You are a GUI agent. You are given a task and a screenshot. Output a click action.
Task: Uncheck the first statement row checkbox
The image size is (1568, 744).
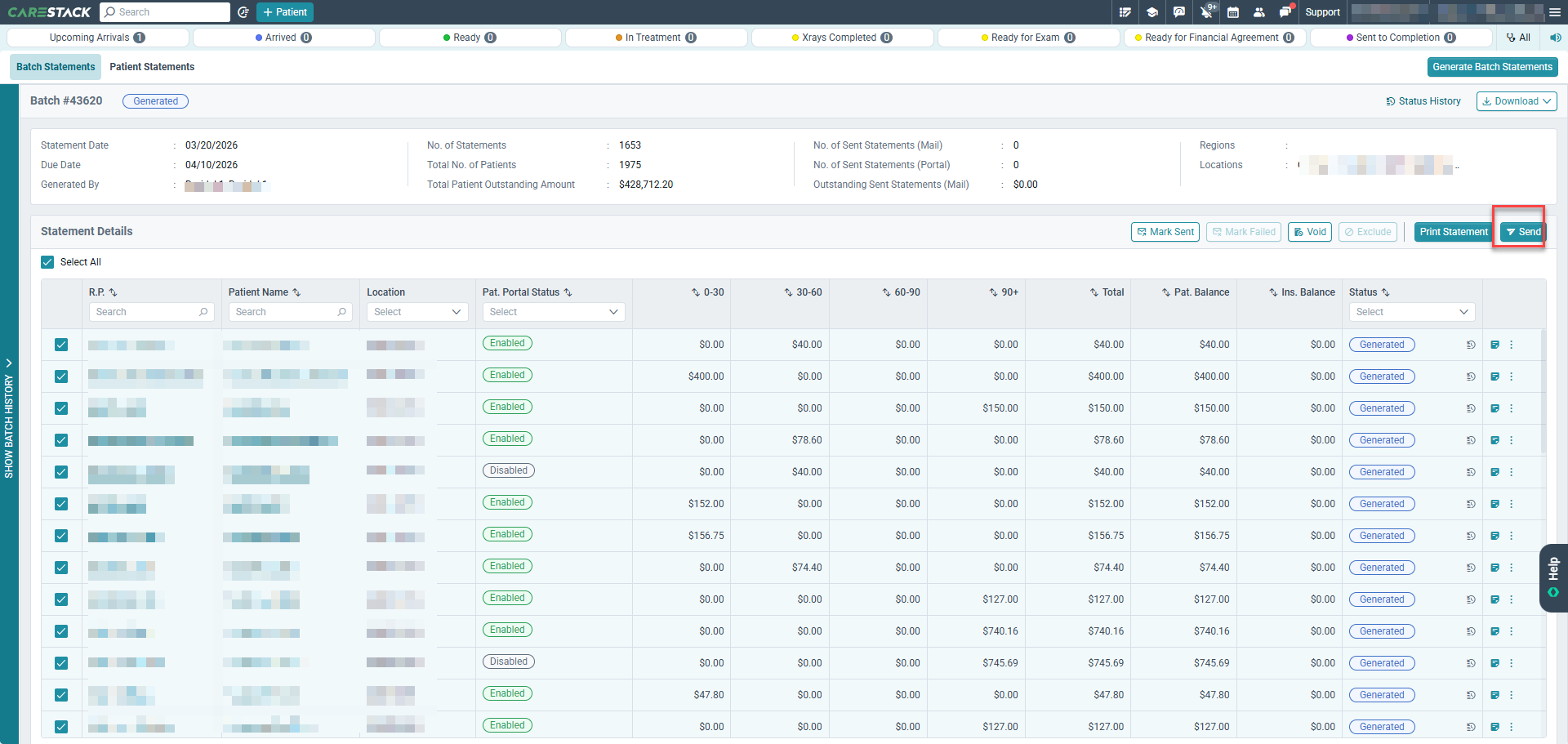[61, 345]
